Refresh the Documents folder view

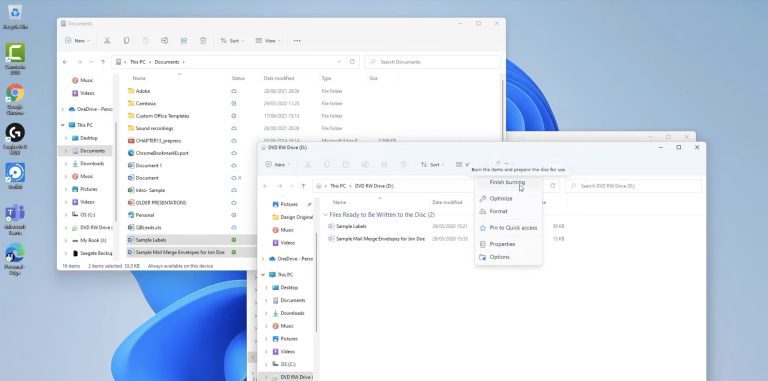tap(352, 62)
